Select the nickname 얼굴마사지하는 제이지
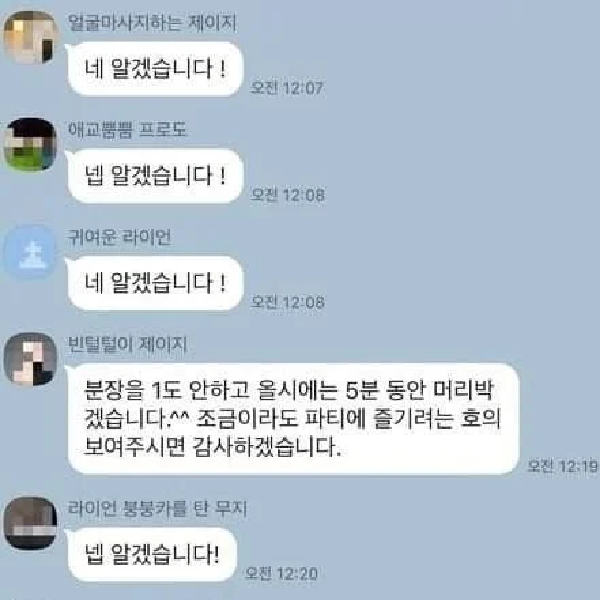Screen dimensions: 600x600 152,22
